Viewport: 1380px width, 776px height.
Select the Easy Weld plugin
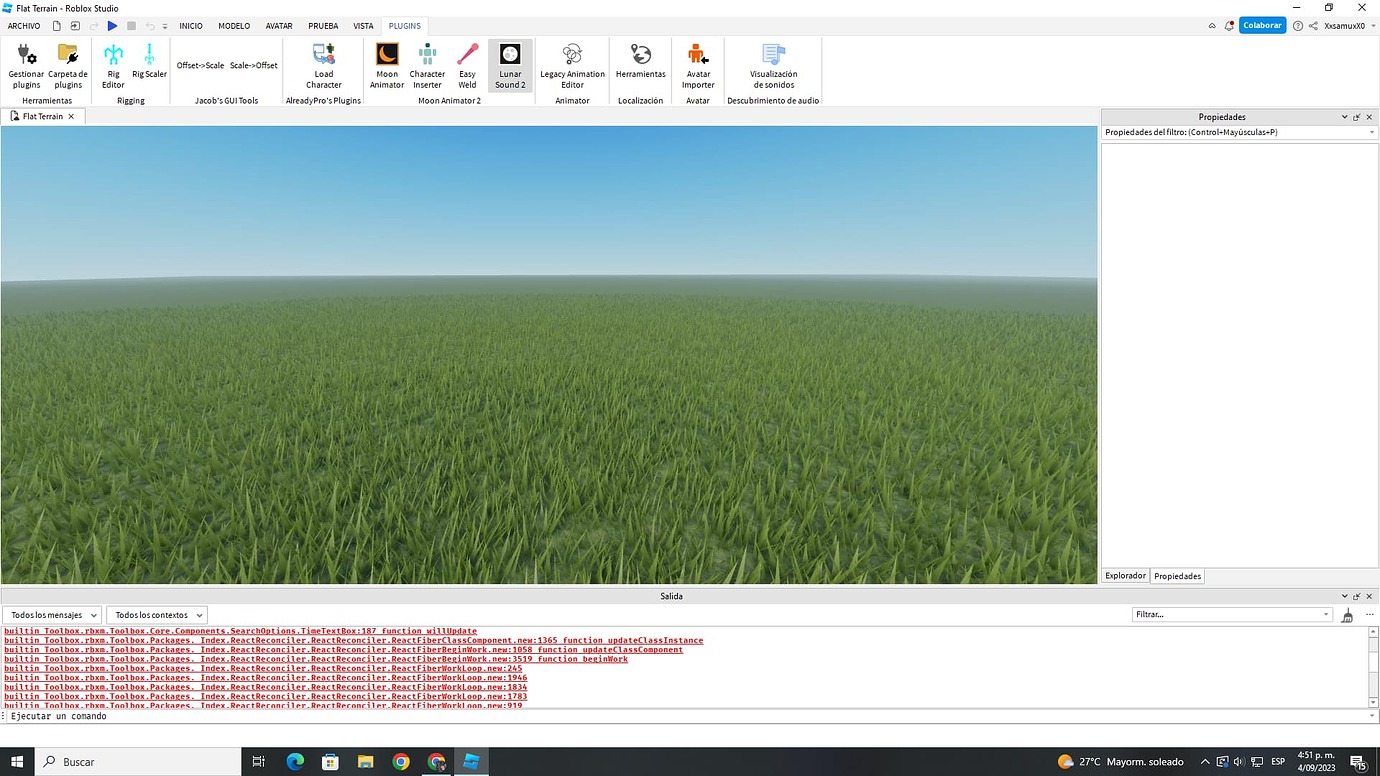click(467, 66)
